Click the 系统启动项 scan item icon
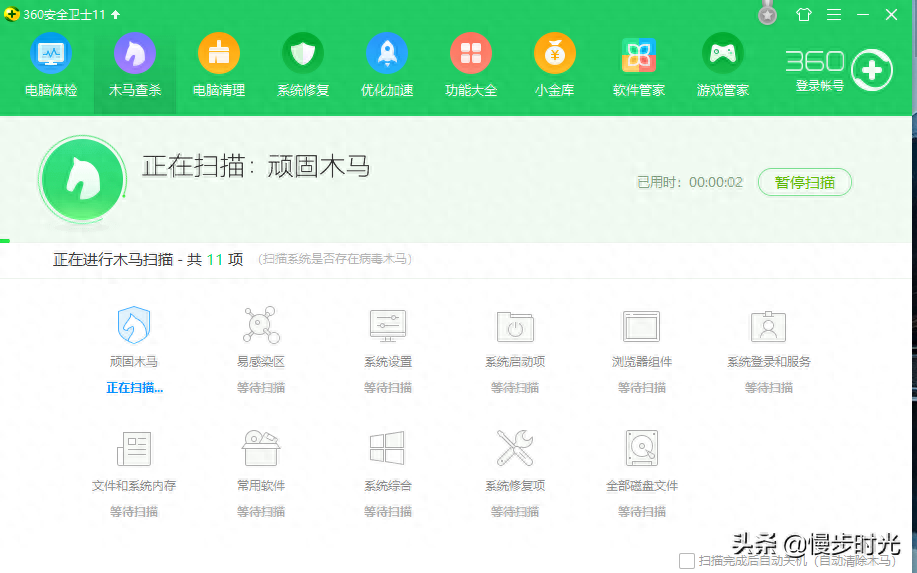Image resolution: width=917 pixels, height=573 pixels. pos(515,326)
